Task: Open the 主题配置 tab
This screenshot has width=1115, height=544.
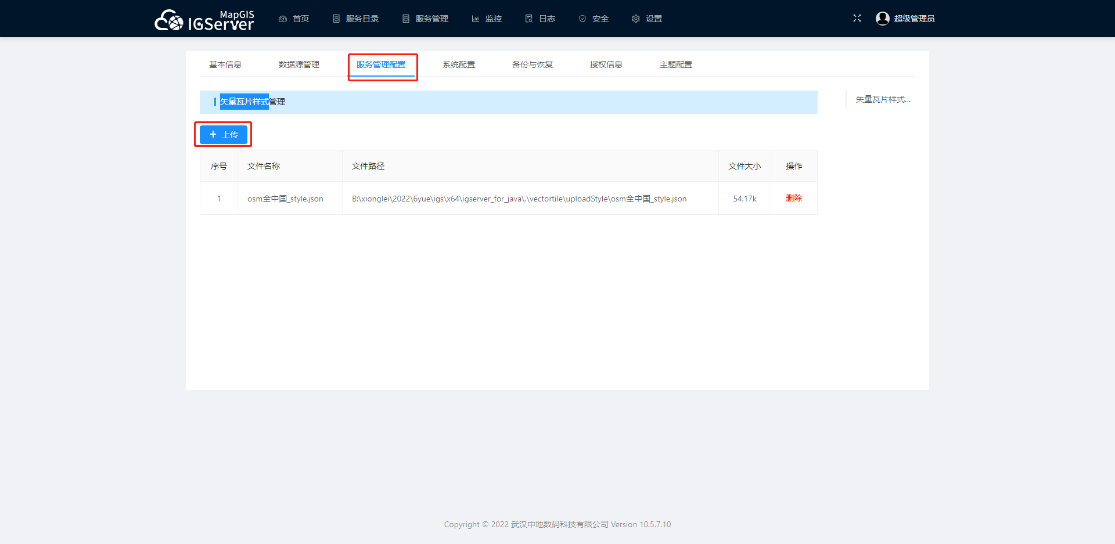Action: click(675, 65)
